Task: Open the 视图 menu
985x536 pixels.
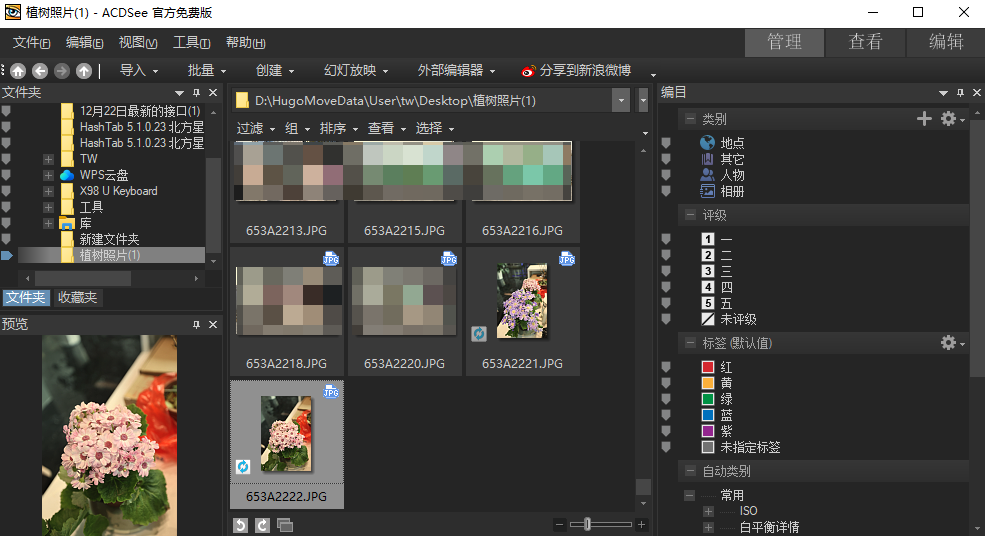Action: point(138,42)
